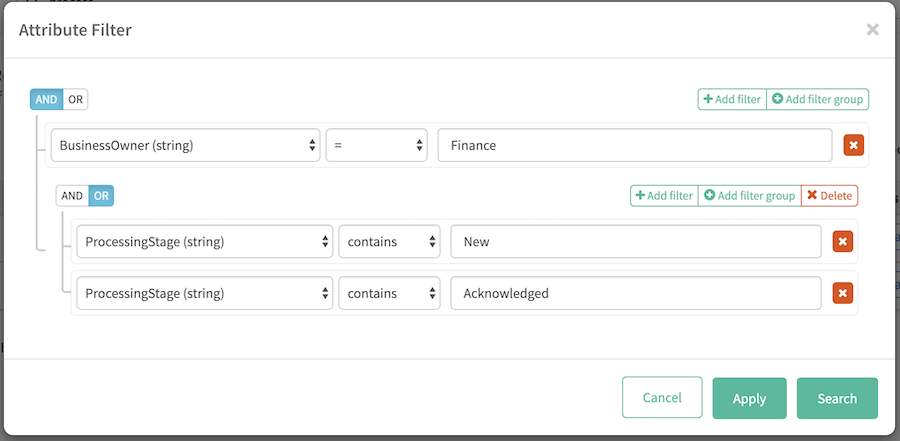The width and height of the screenshot is (900, 441).
Task: Click top-level Add filter group button
Action: (818, 99)
